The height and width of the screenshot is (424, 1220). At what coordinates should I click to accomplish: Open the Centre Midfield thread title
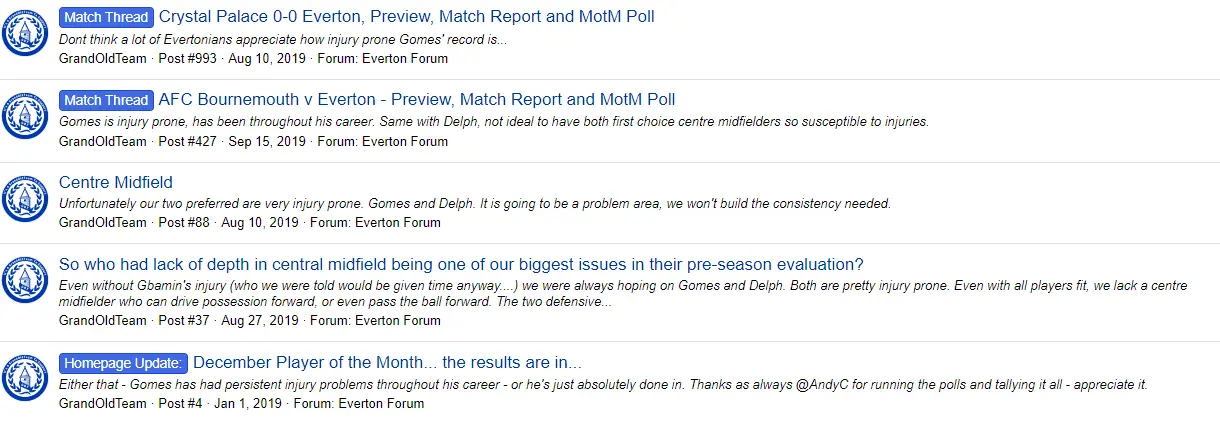pyautogui.click(x=116, y=182)
